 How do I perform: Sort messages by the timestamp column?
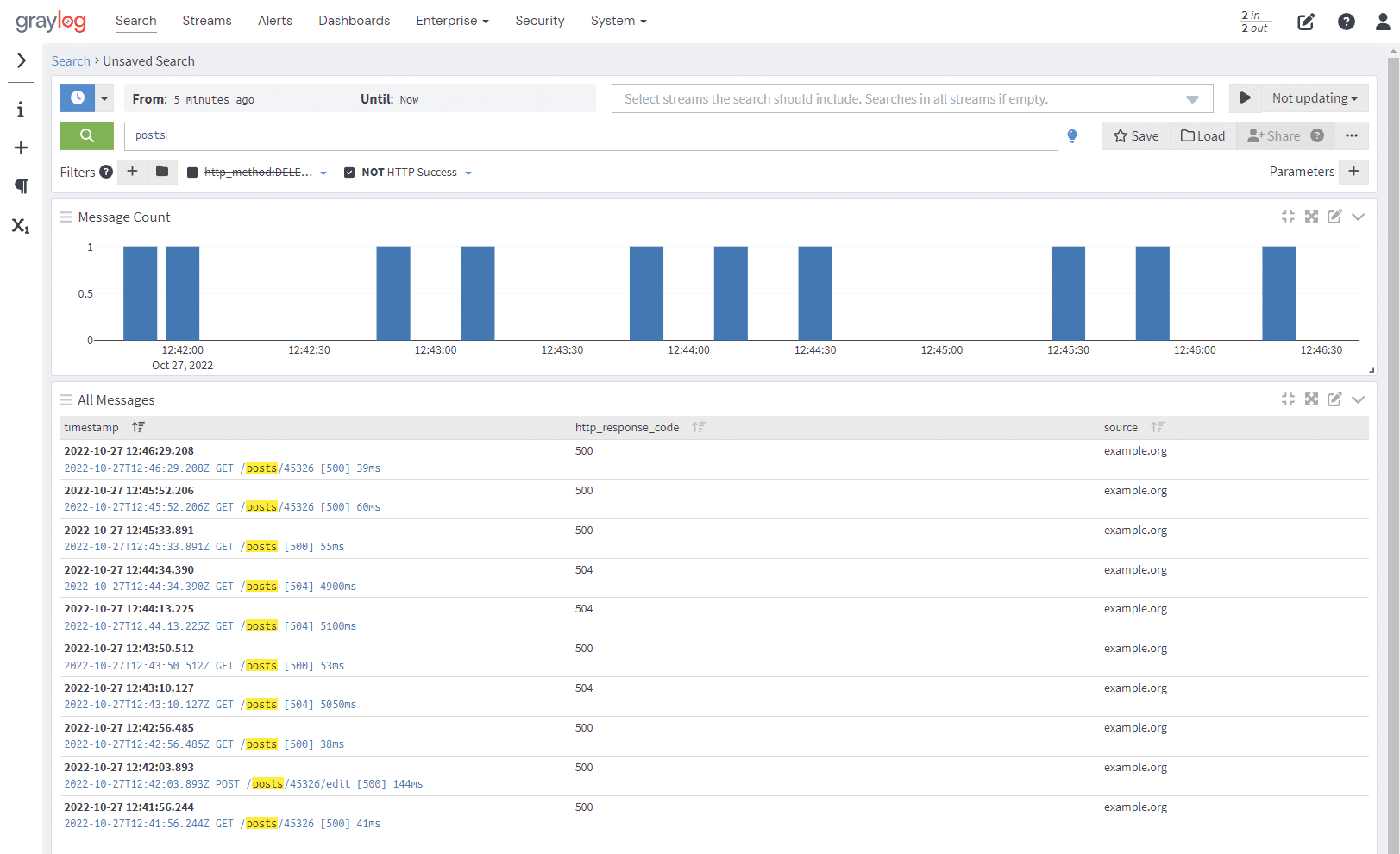point(138,427)
